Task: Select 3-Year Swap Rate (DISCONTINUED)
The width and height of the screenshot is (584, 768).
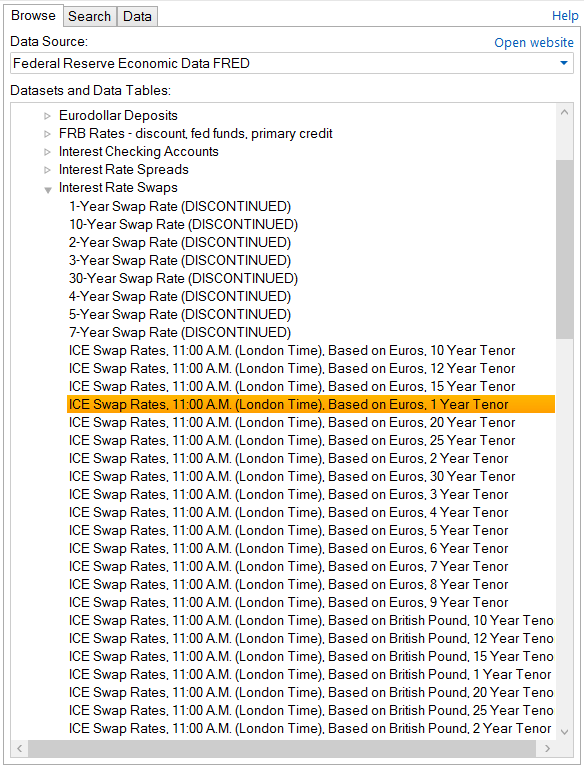Action: pyautogui.click(x=180, y=260)
